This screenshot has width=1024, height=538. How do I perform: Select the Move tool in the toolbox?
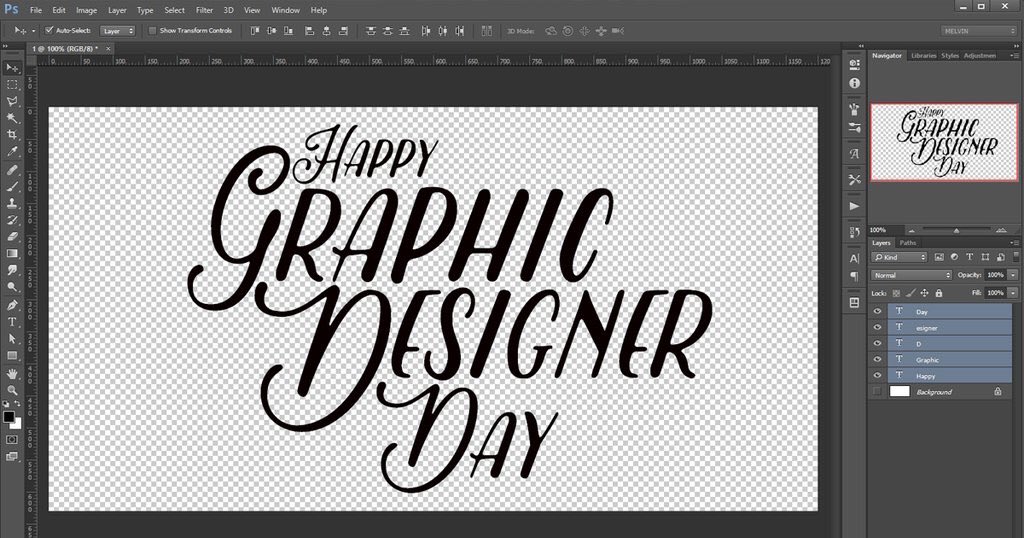click(12, 68)
